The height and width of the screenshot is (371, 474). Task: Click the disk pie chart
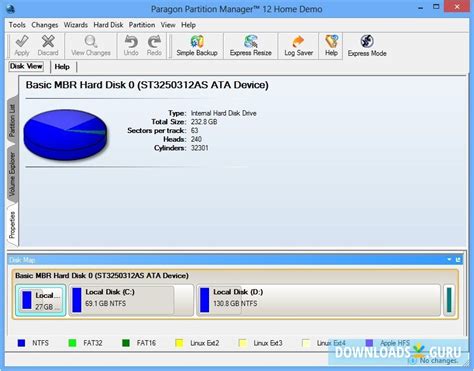pos(66,134)
